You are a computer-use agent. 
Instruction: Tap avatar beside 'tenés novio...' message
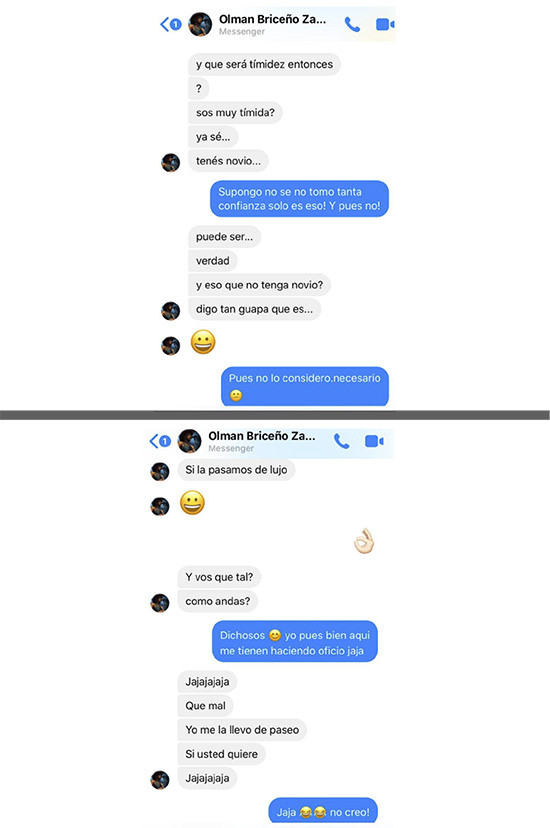tap(170, 163)
